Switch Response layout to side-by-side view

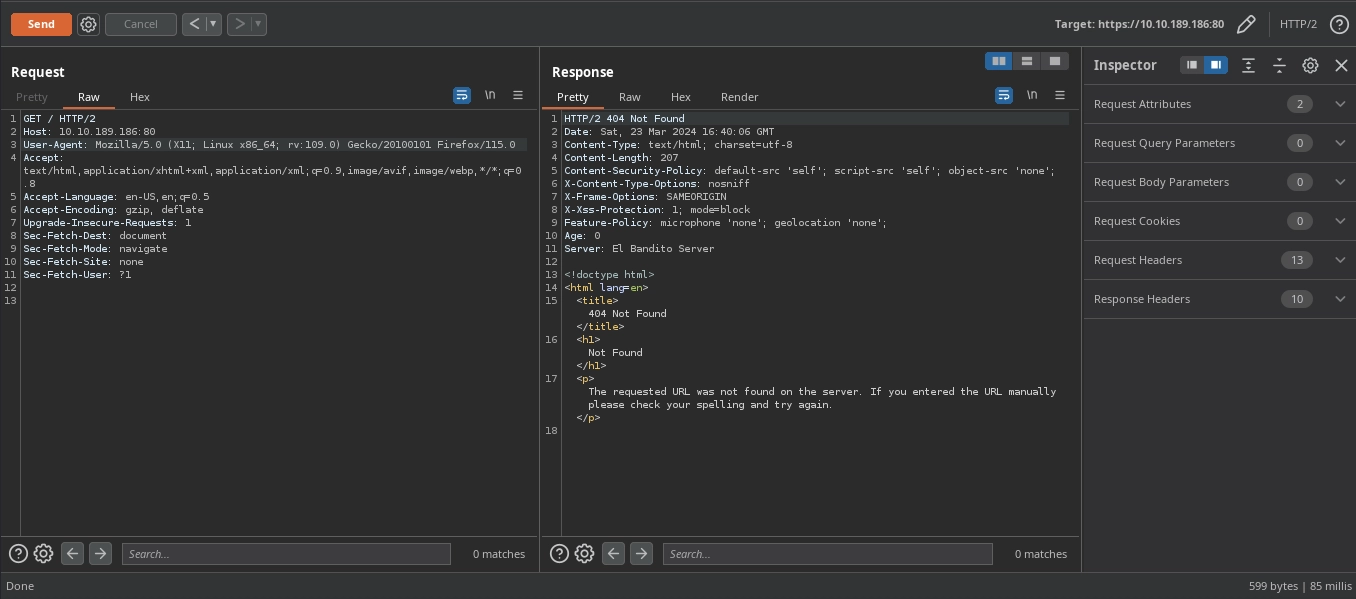pos(998,61)
